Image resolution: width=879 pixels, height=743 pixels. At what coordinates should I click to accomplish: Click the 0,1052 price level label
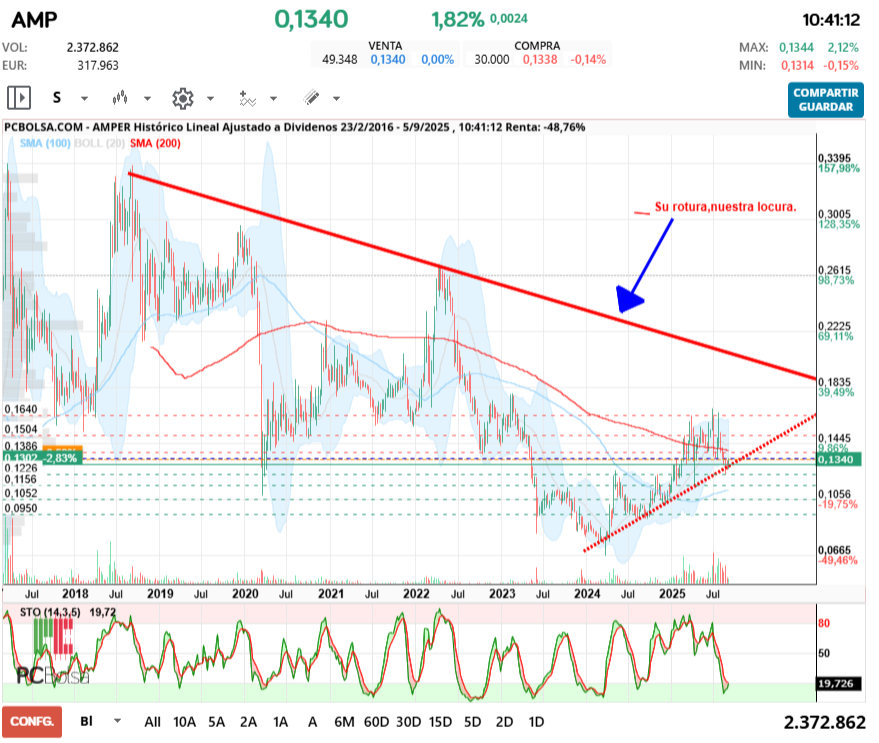pyautogui.click(x=21, y=493)
